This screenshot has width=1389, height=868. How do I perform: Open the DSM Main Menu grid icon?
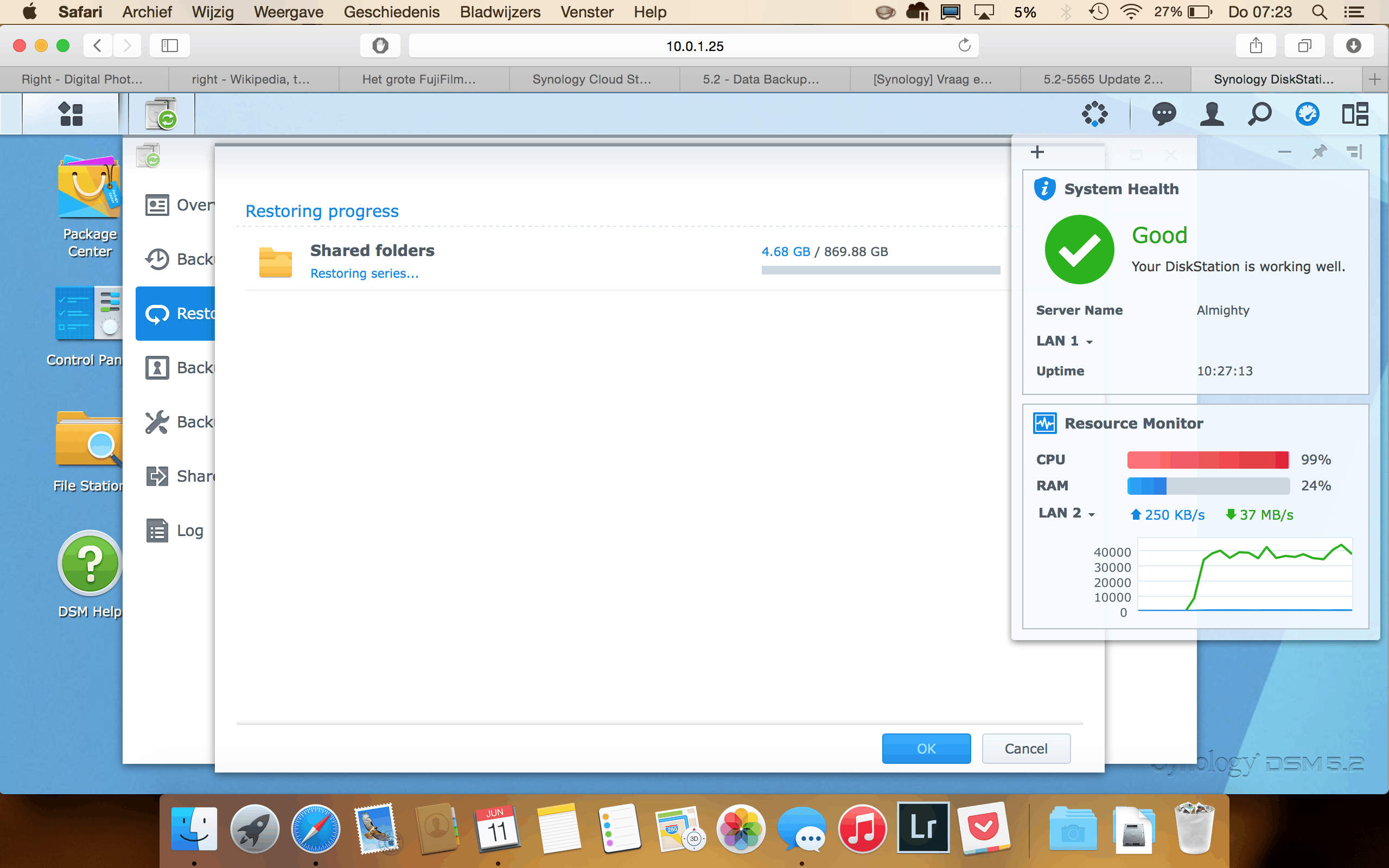tap(71, 114)
